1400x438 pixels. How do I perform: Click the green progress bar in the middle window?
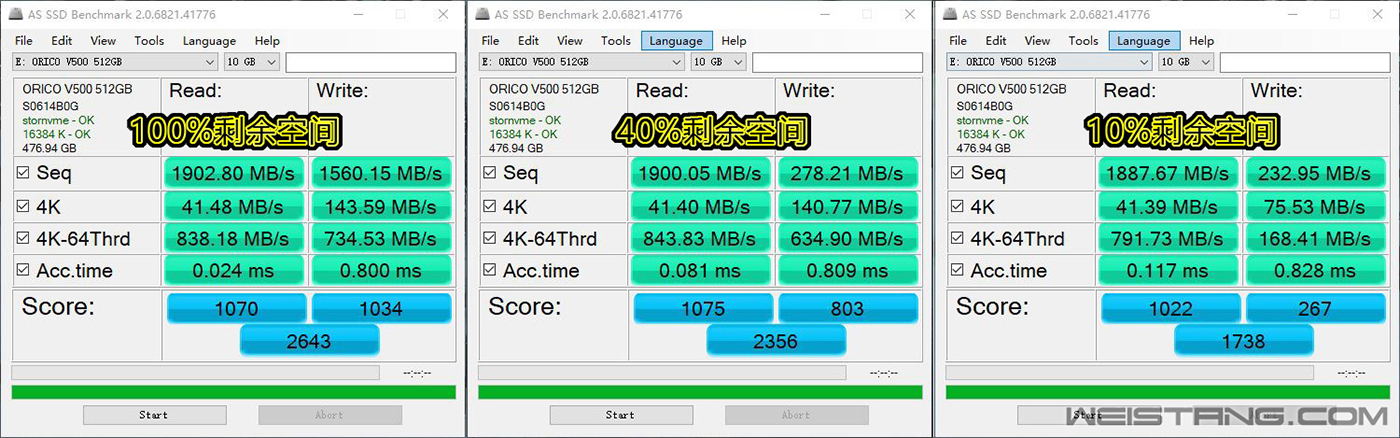[700, 392]
